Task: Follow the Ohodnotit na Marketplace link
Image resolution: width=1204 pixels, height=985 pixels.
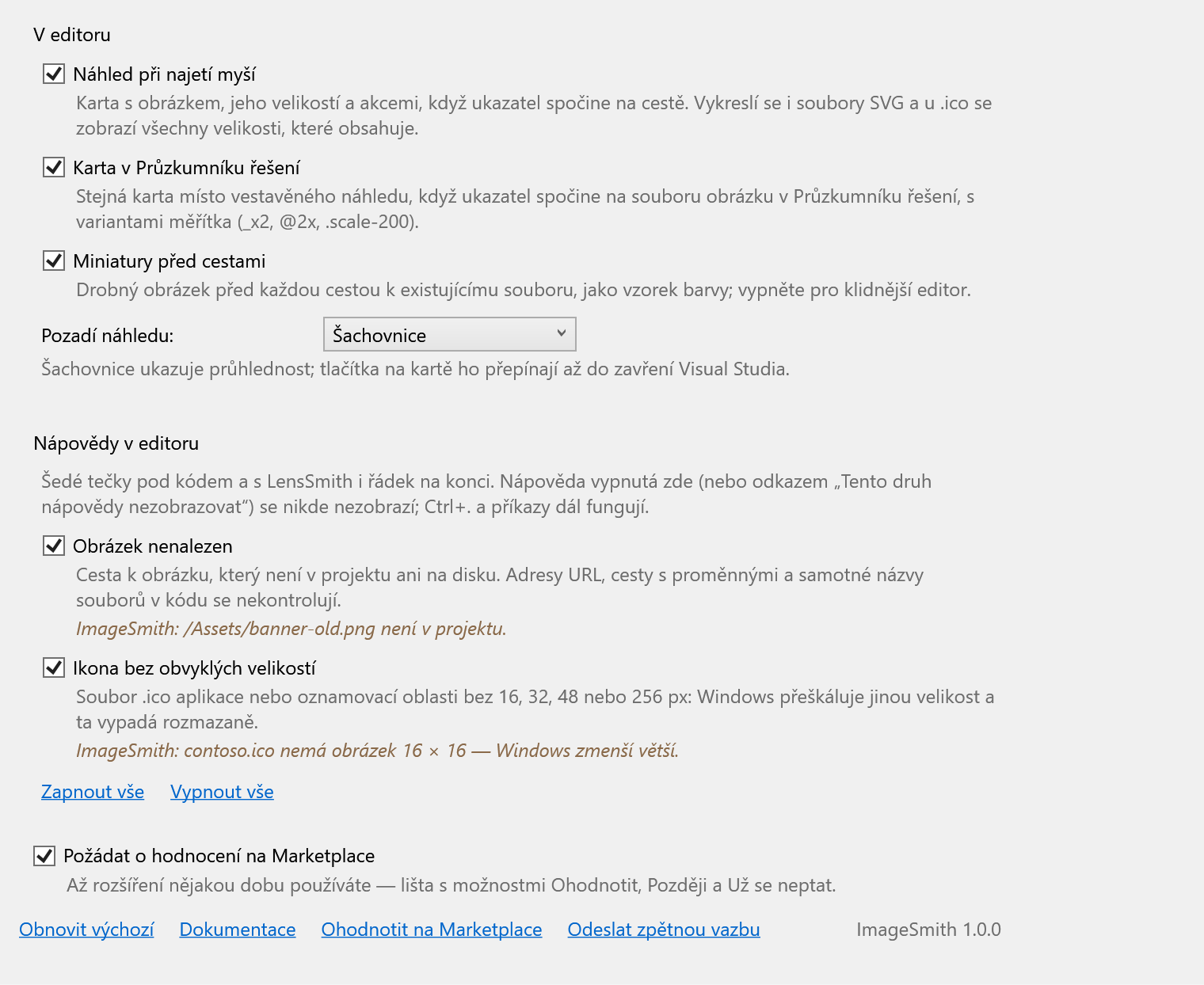Action: click(432, 930)
